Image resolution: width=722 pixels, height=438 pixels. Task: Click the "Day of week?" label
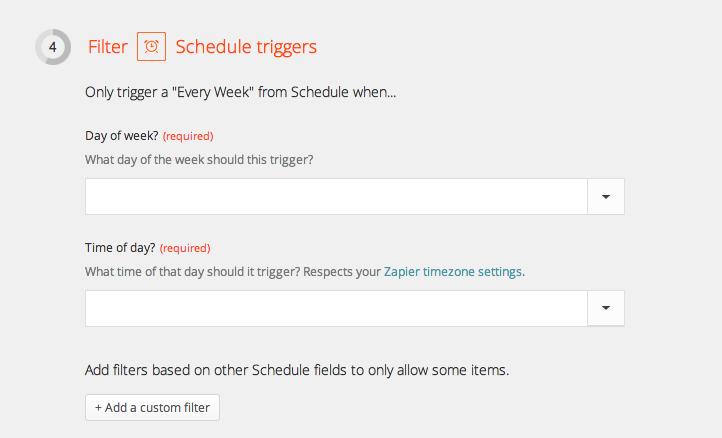tap(122, 136)
